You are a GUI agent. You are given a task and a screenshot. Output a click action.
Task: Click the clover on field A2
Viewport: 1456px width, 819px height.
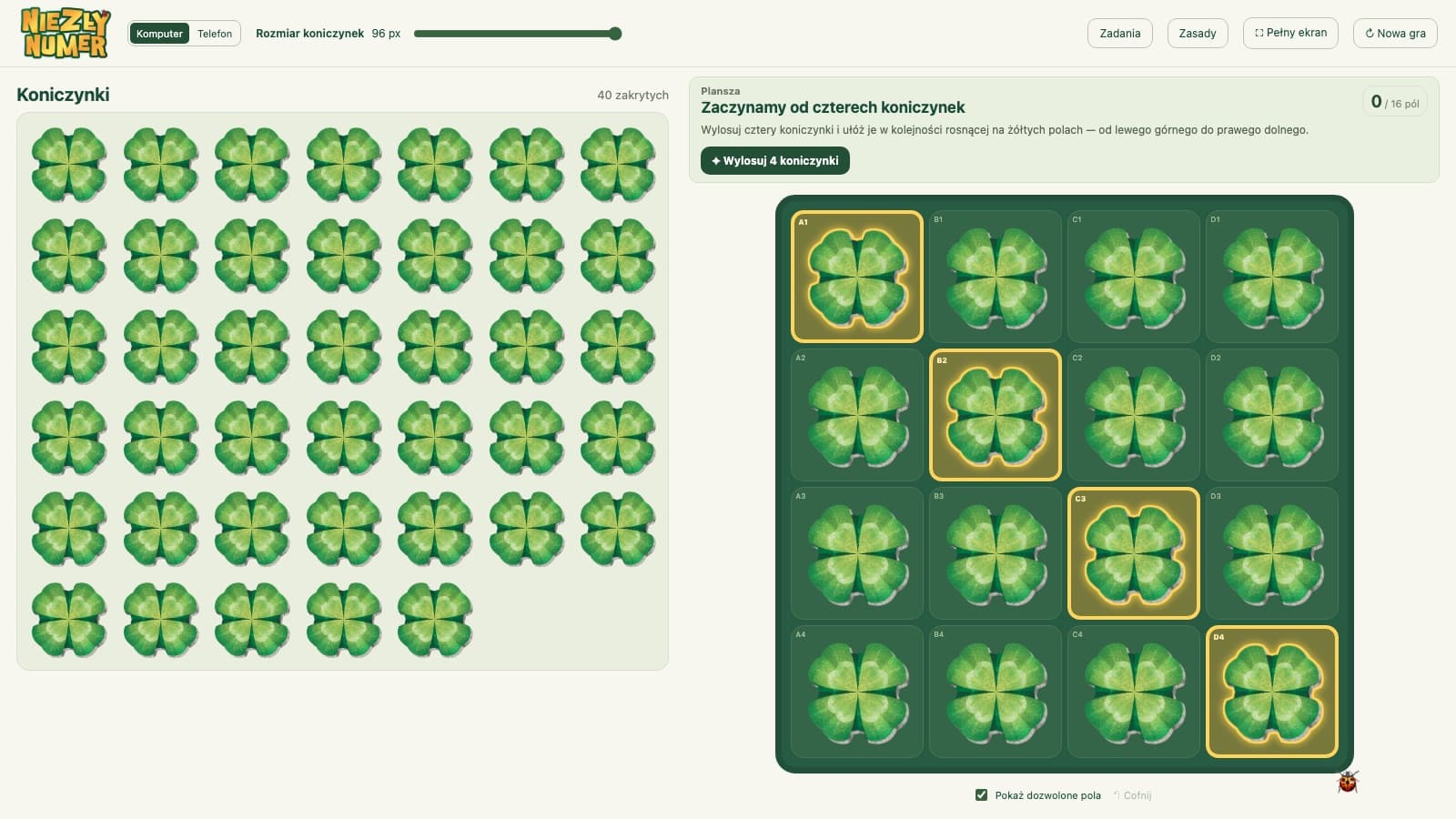pos(857,415)
